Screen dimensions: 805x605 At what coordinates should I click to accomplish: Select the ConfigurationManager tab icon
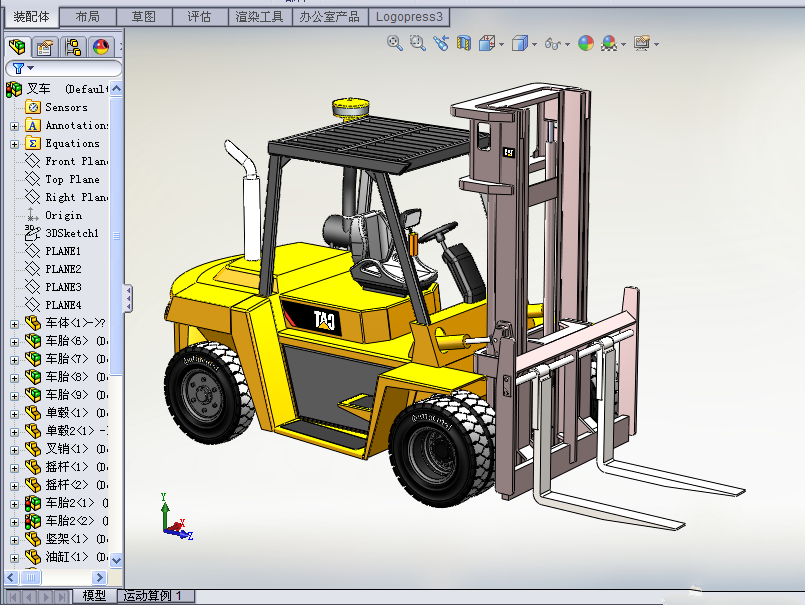coord(71,46)
